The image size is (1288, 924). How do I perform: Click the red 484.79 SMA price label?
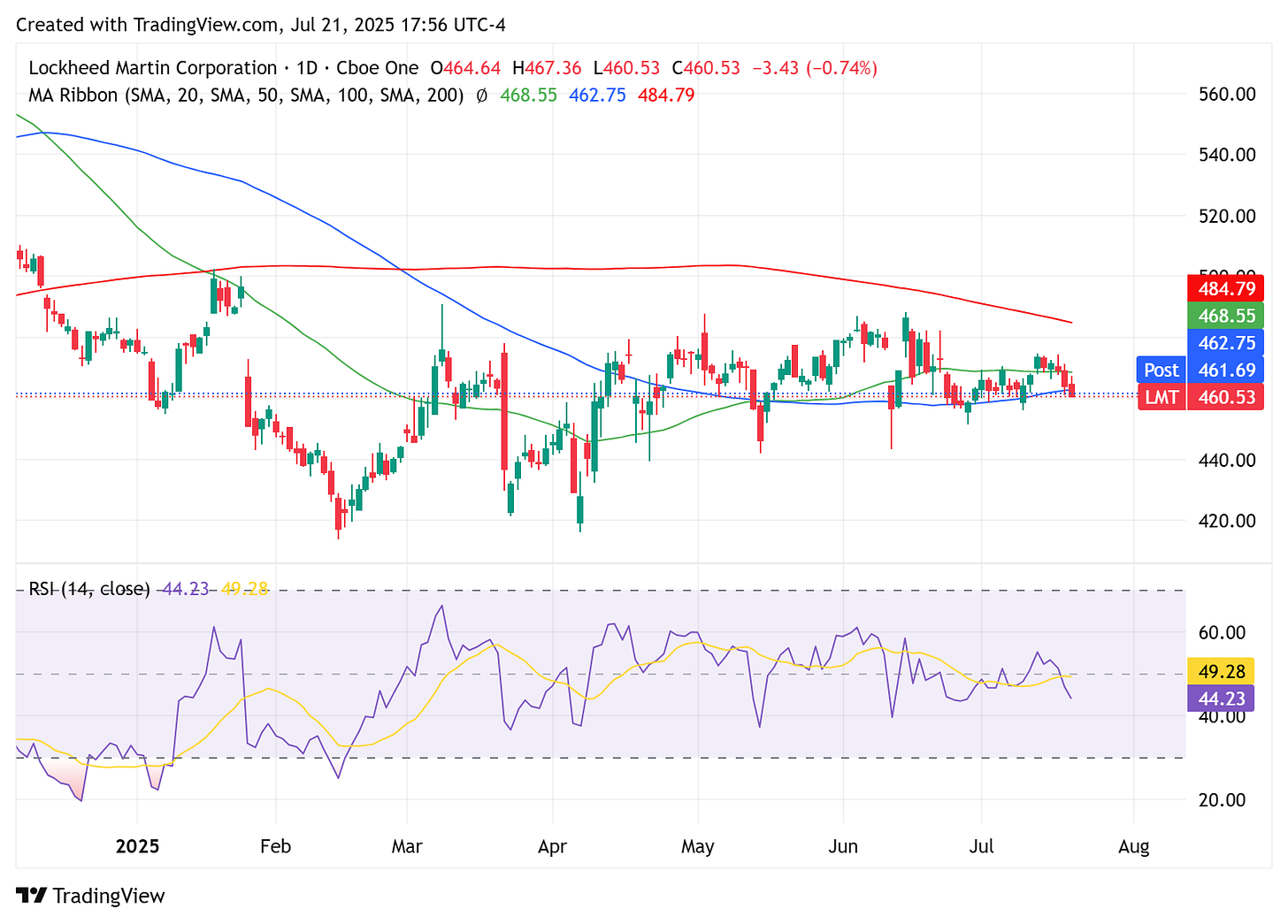point(1225,287)
